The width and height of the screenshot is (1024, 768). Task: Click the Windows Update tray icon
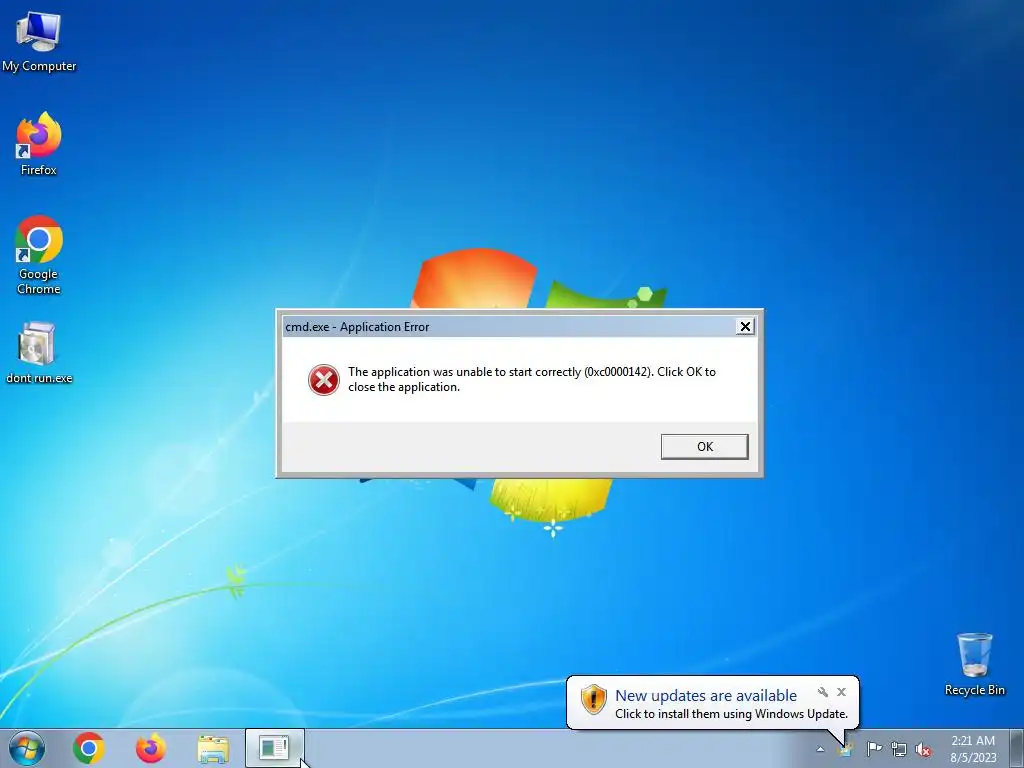(845, 749)
